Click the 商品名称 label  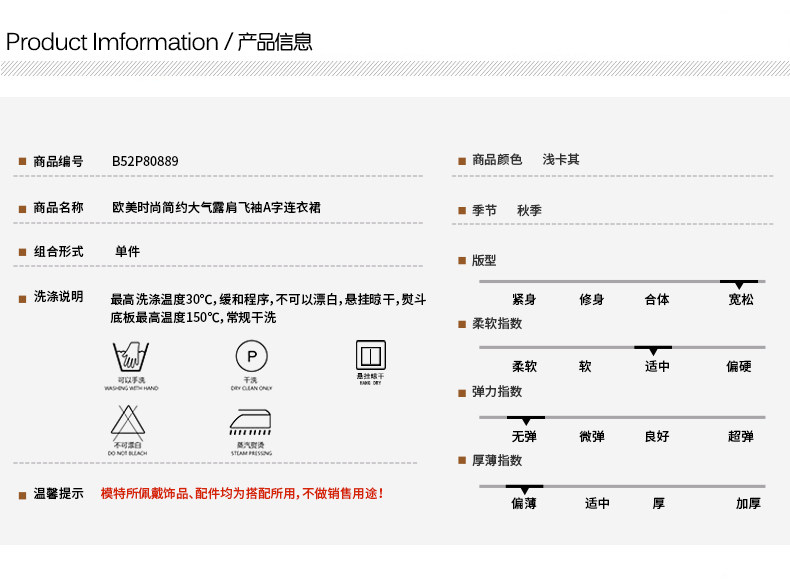click(x=58, y=207)
